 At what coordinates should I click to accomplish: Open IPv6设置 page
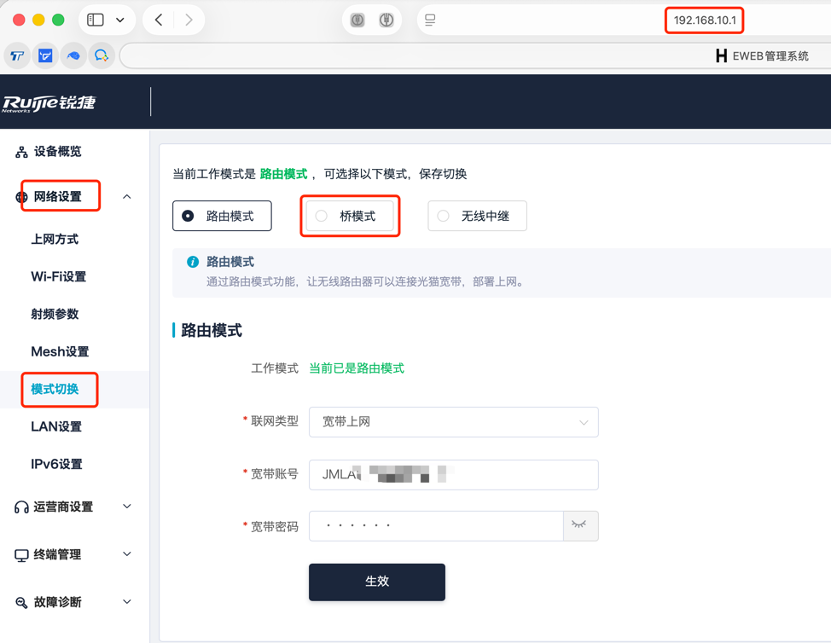tap(56, 464)
